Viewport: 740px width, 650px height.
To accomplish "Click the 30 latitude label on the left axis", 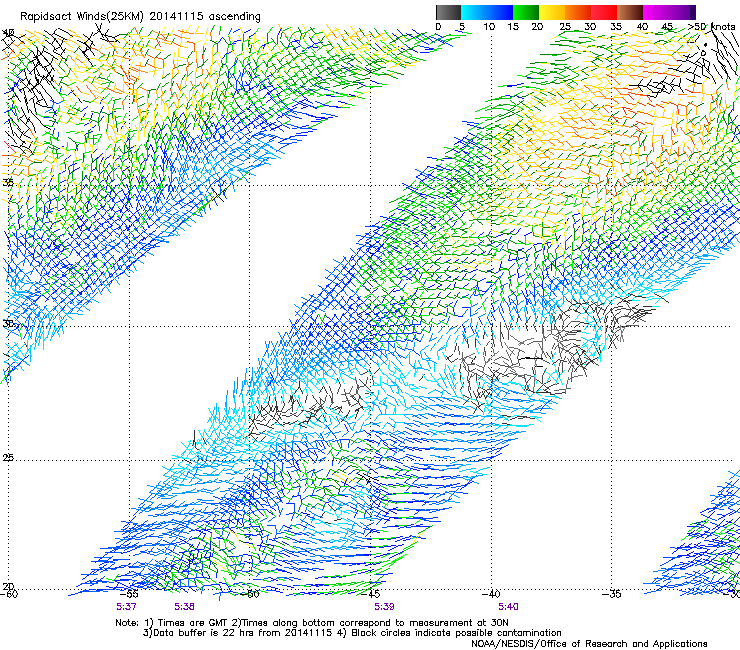I will pyautogui.click(x=8, y=324).
